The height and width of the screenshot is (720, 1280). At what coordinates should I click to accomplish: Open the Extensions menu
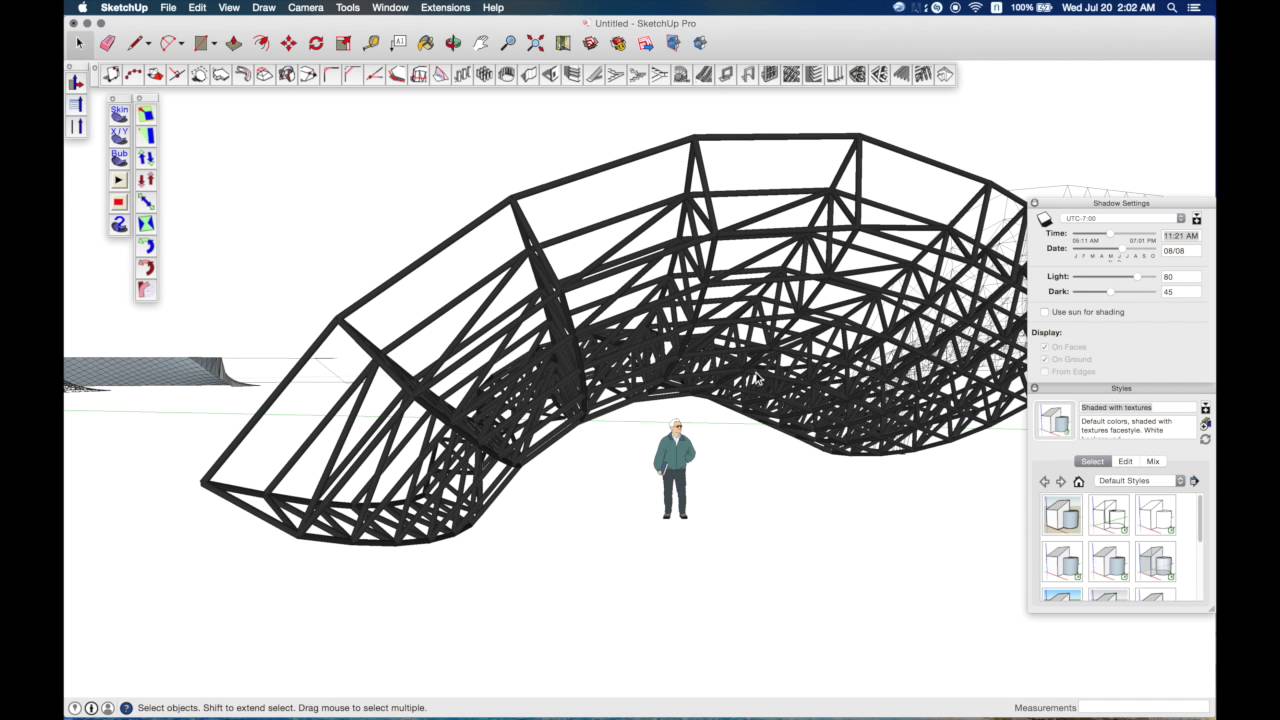click(445, 7)
